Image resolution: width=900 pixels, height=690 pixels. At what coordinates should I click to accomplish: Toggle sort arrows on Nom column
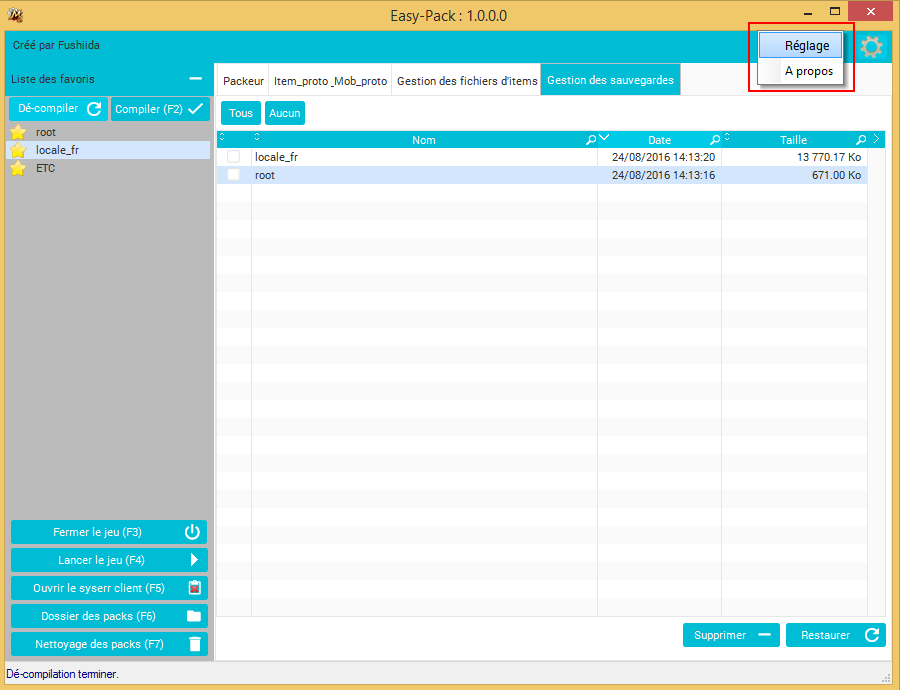point(257,136)
